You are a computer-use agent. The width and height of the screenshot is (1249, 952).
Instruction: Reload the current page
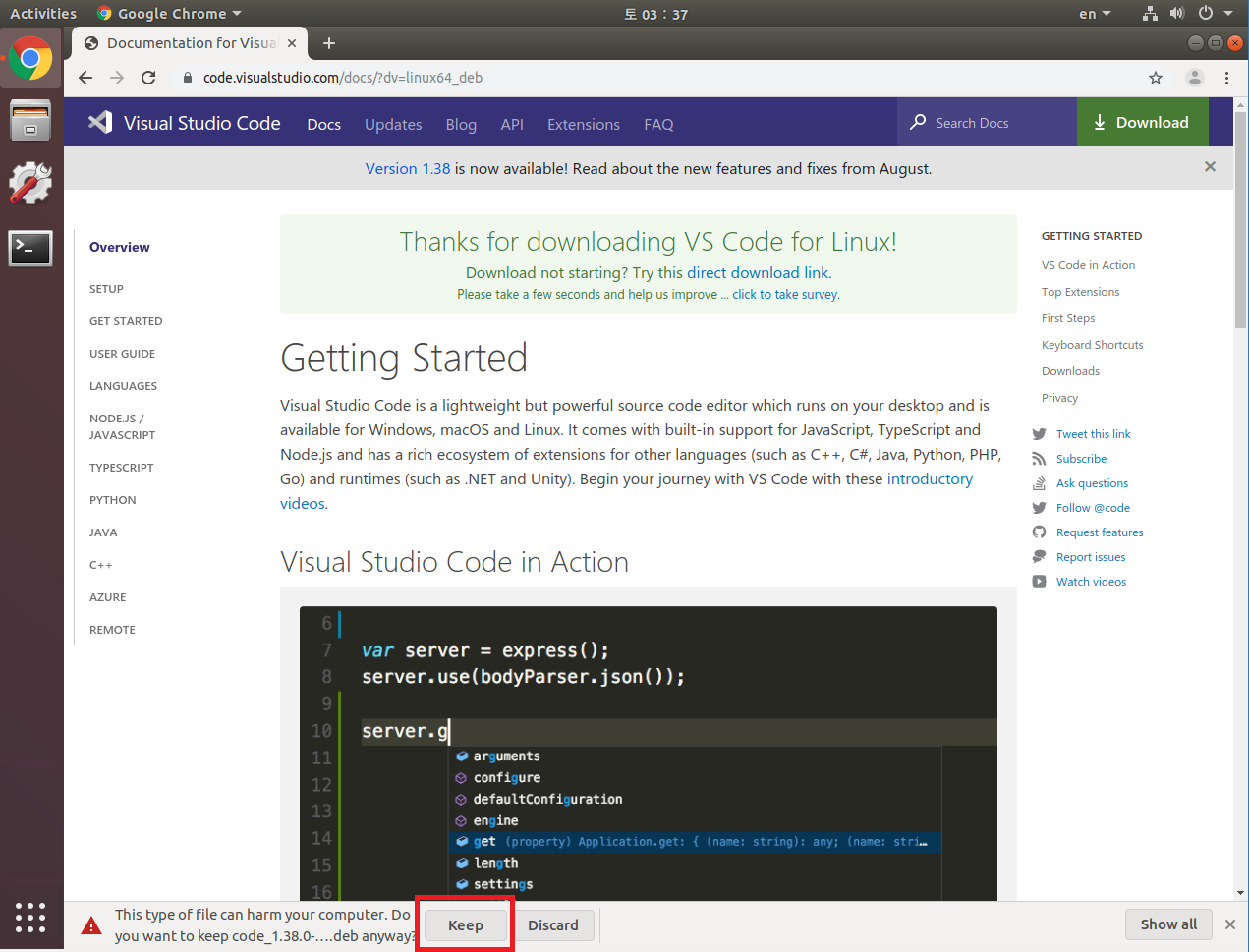pos(148,78)
